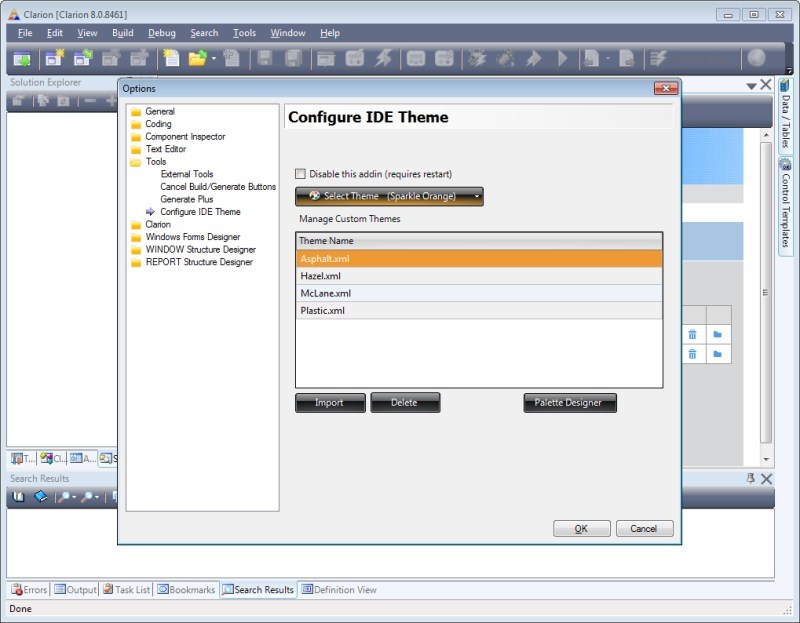This screenshot has height=623, width=800.
Task: Select the Plastic.xml theme row
Action: 479,311
